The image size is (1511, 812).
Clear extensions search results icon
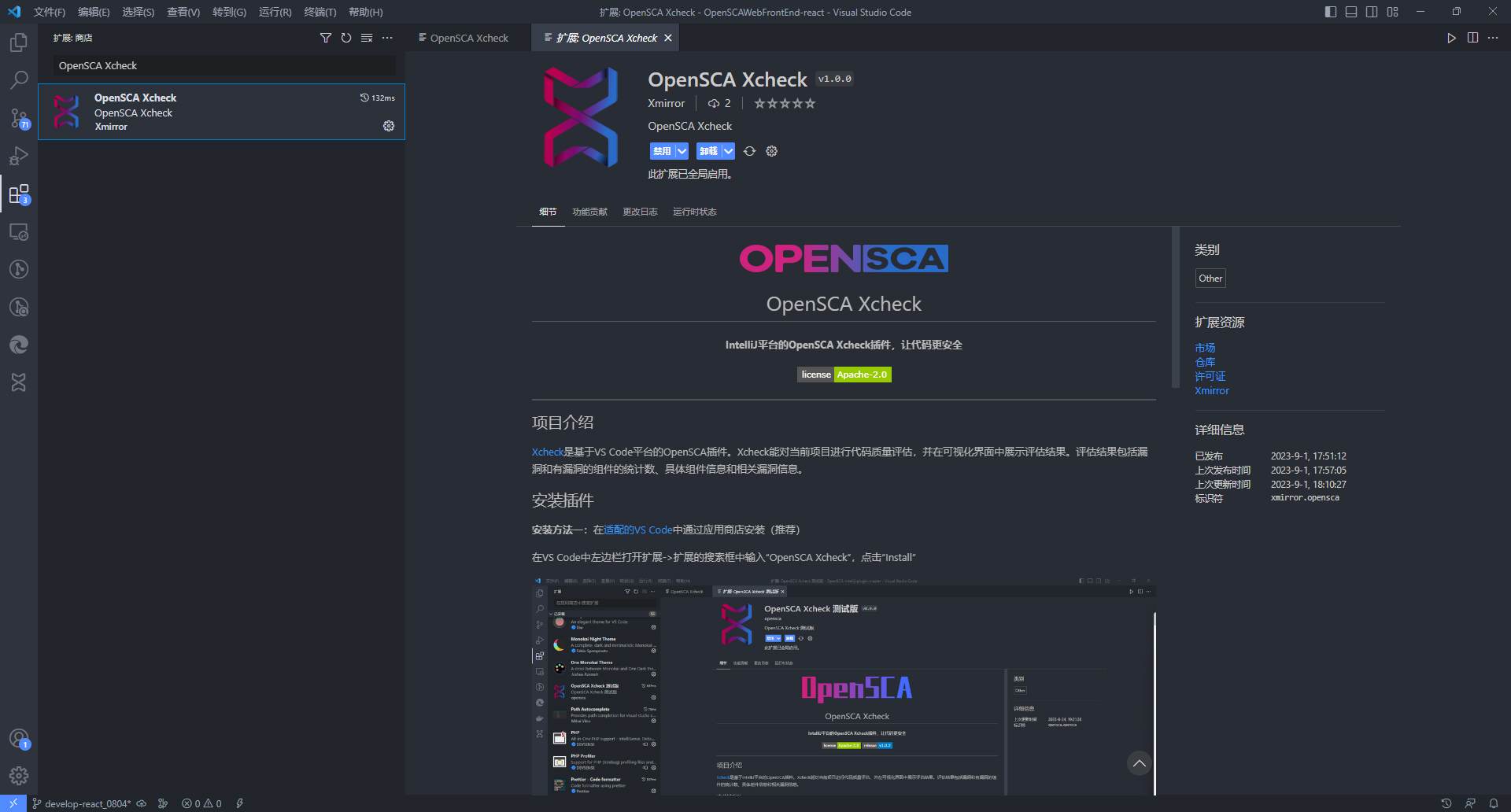[367, 38]
